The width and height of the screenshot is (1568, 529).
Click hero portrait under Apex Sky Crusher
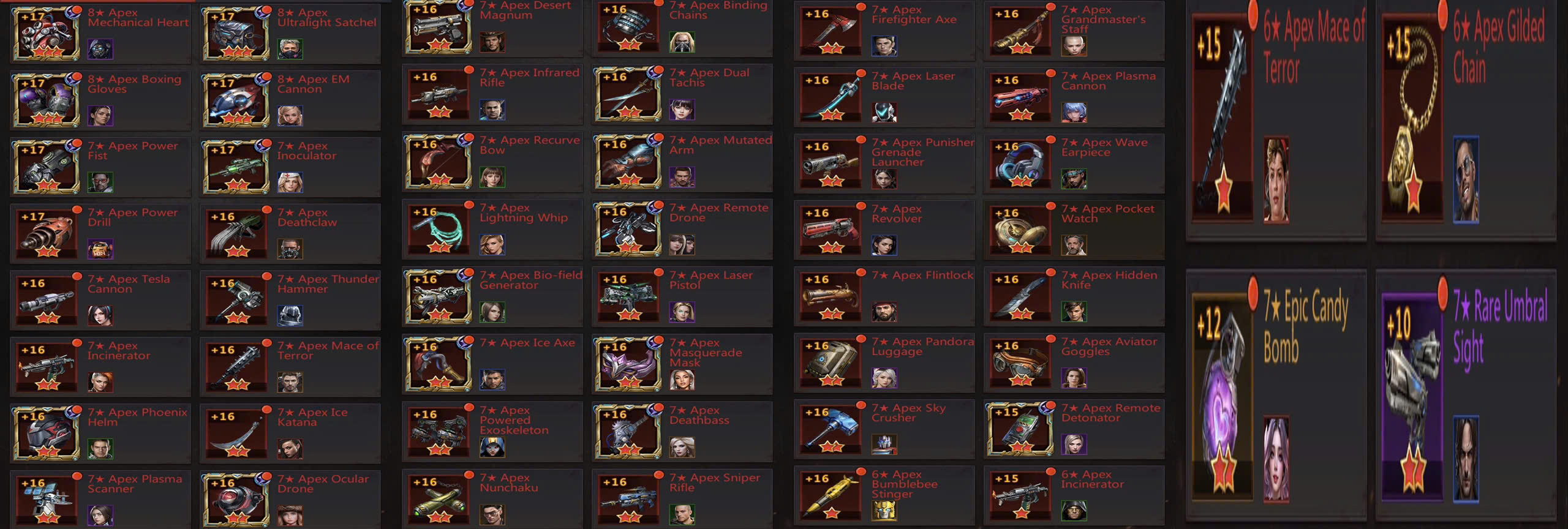click(884, 444)
